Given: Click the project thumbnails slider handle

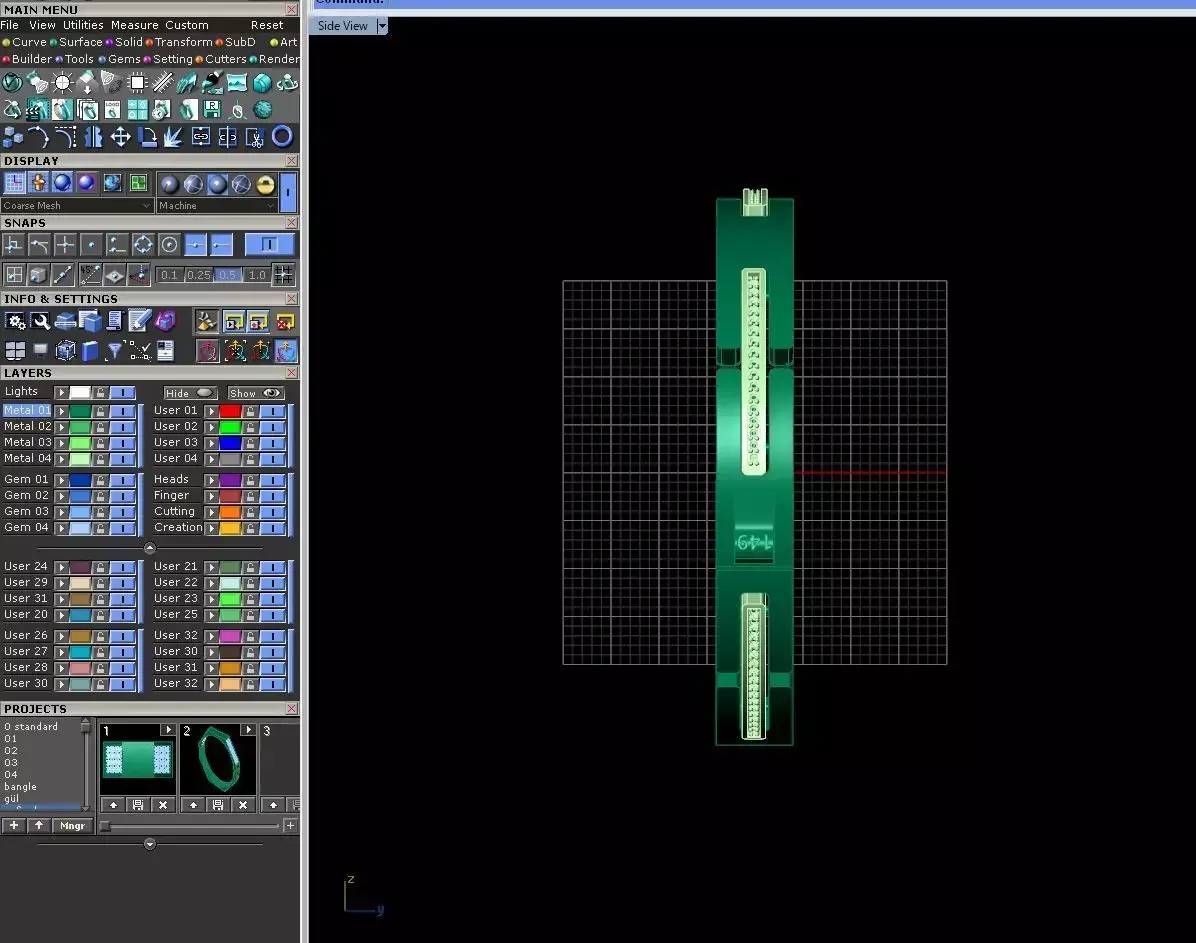Looking at the screenshot, I should (105, 826).
